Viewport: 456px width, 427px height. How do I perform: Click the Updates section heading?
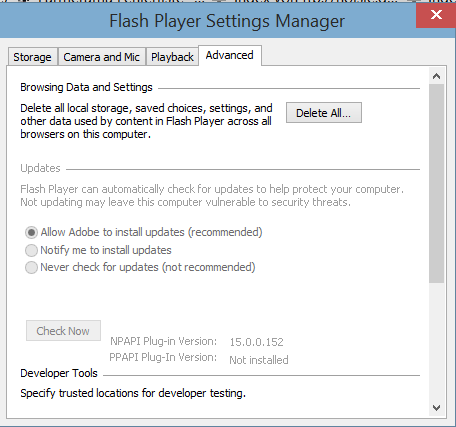(40, 168)
